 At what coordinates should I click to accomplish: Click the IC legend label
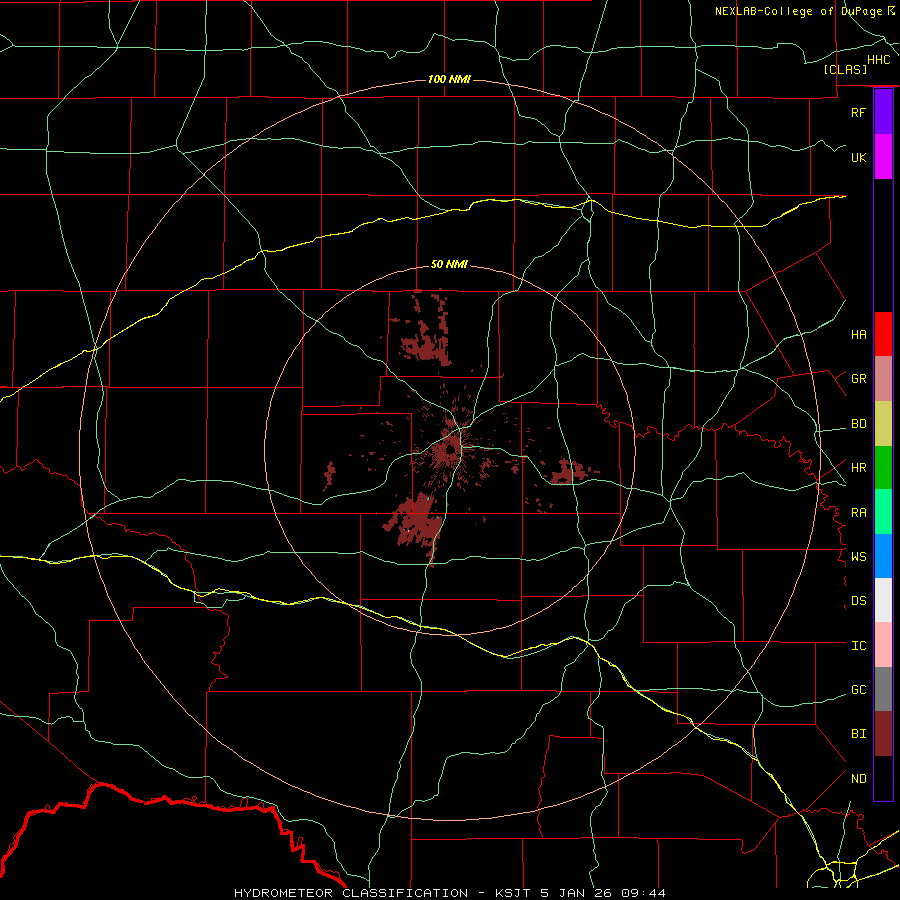click(x=858, y=646)
